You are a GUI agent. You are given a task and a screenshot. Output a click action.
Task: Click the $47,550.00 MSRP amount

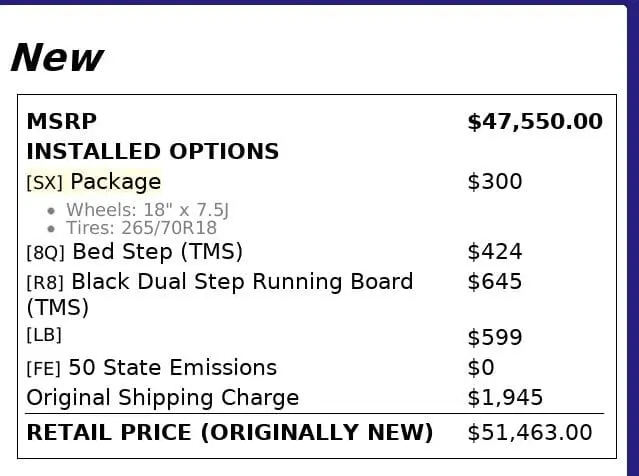click(x=535, y=122)
